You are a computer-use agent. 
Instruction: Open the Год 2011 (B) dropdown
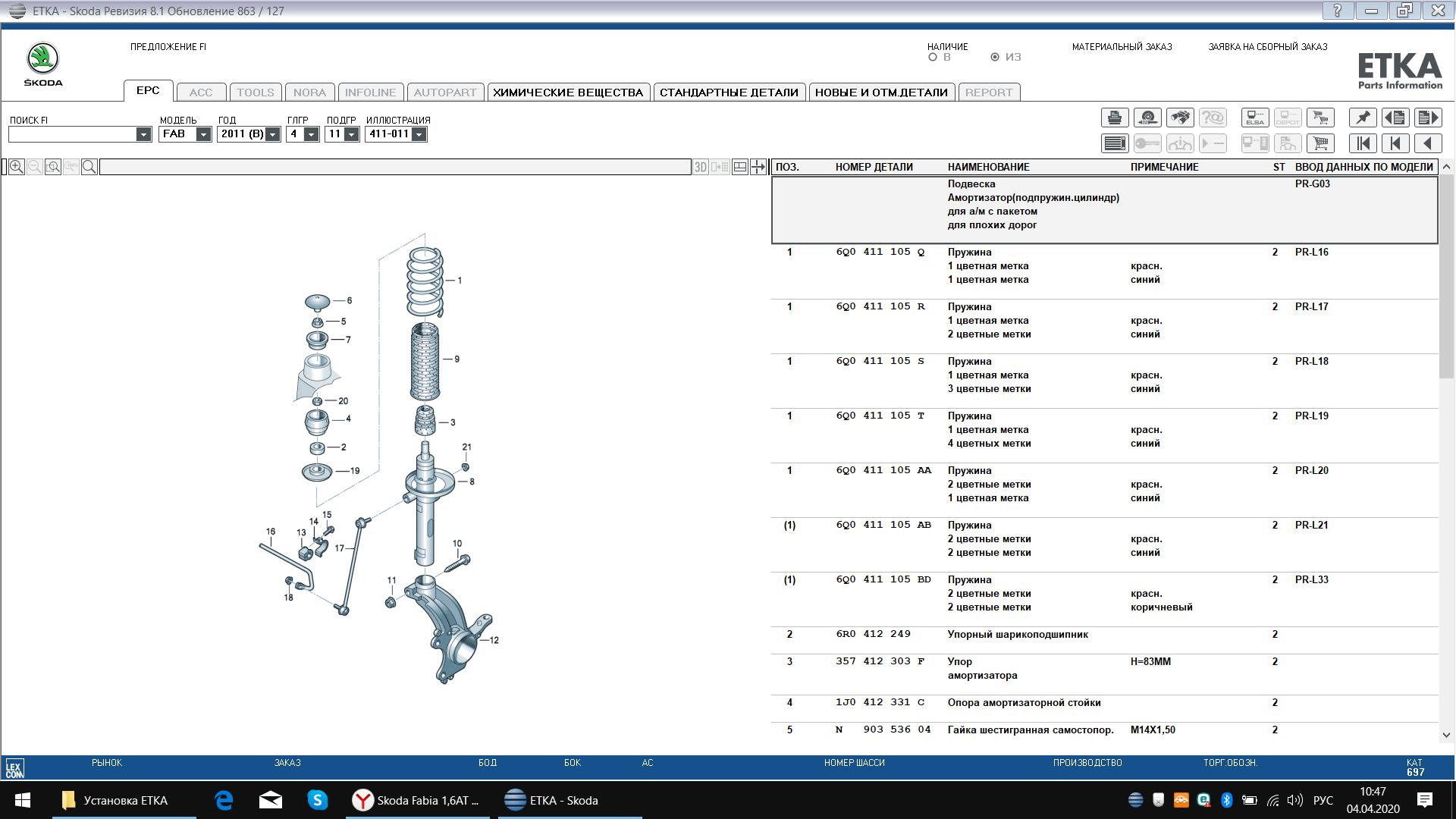coord(272,134)
